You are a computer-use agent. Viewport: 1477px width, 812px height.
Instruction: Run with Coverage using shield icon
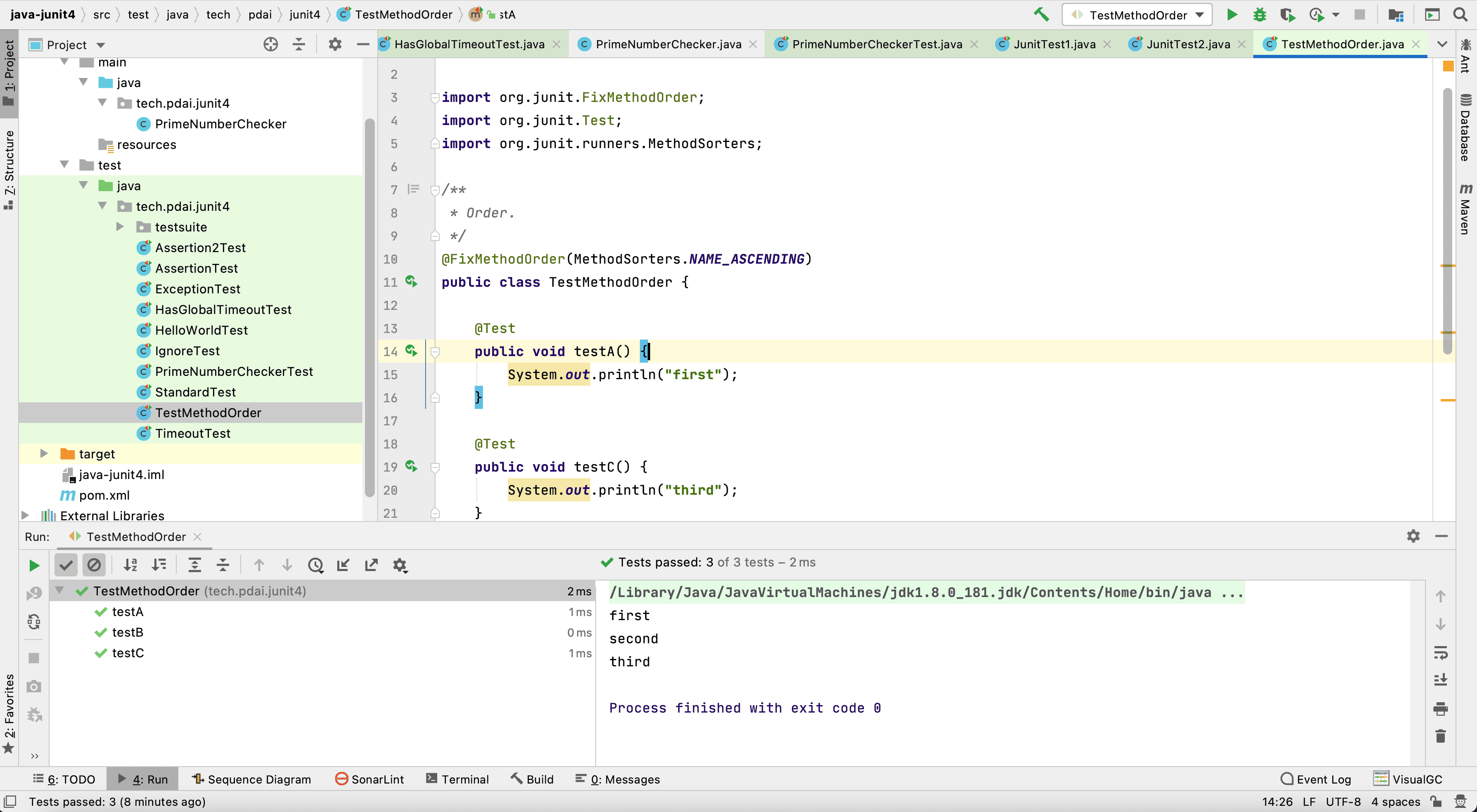[x=1287, y=14]
